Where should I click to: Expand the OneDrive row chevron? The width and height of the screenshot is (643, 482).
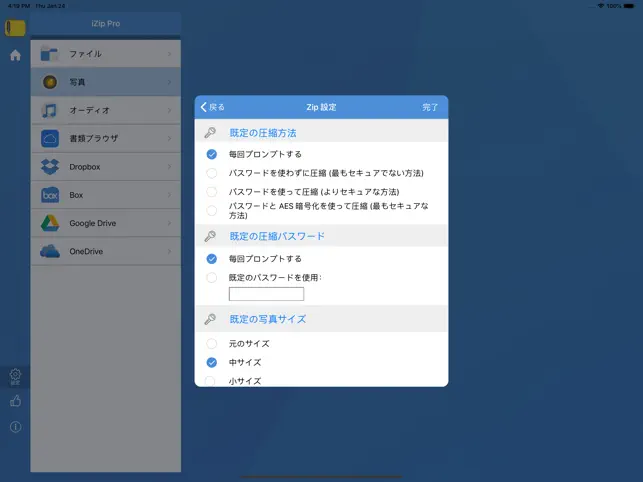tap(169, 251)
